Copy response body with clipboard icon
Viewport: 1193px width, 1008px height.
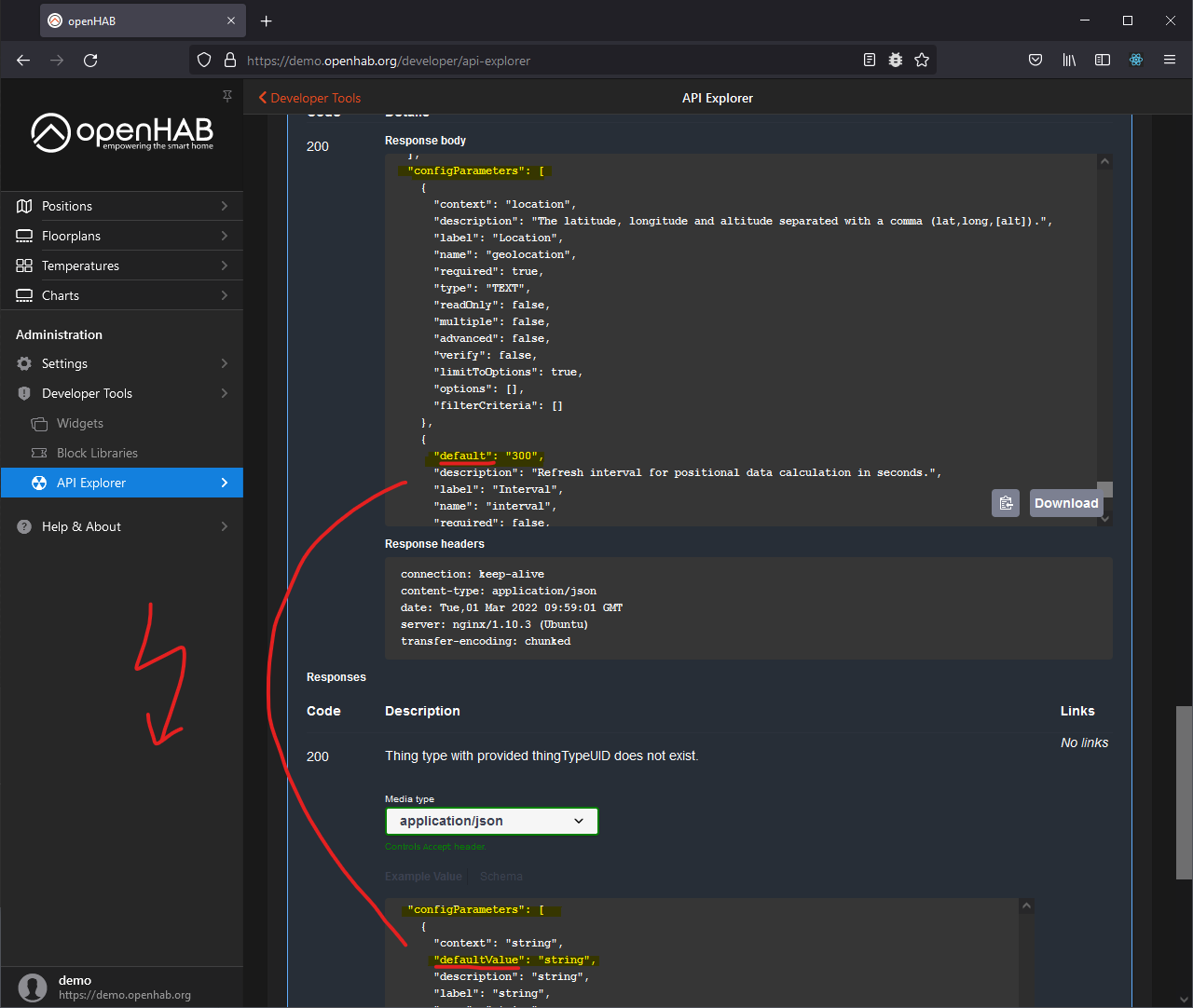click(x=1006, y=503)
